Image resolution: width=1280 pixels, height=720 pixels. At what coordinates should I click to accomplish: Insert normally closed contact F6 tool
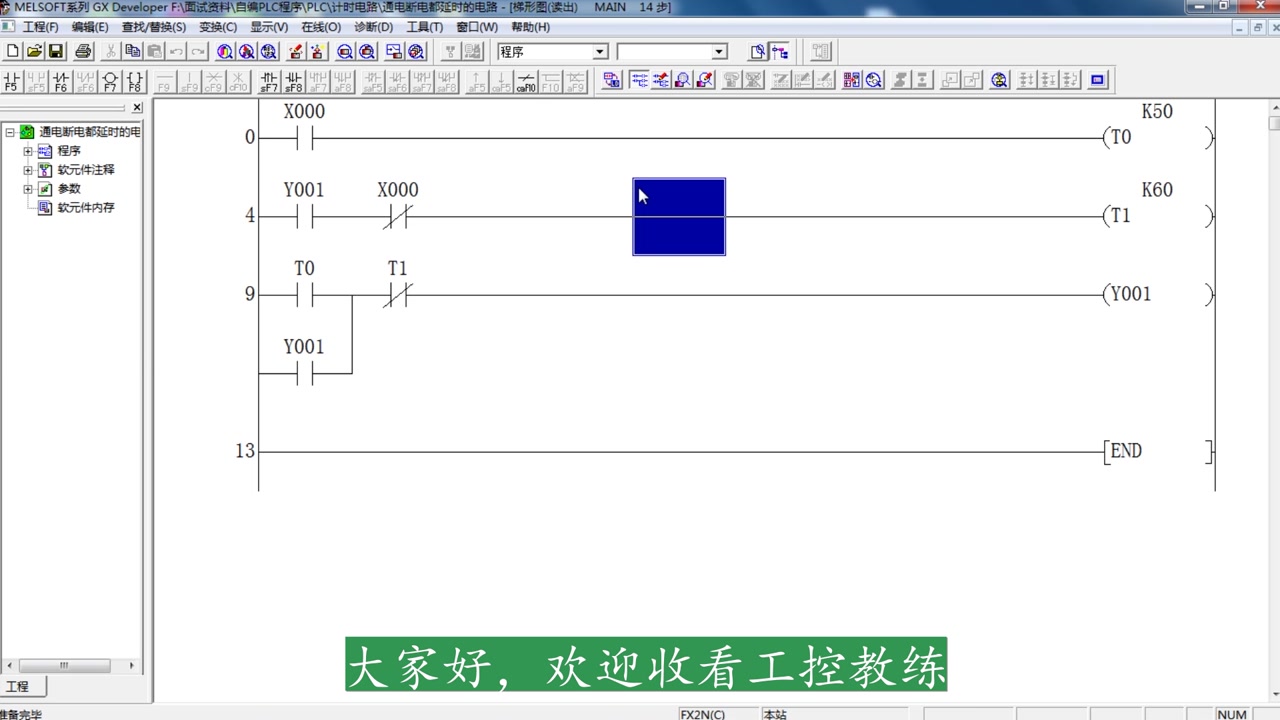61,81
